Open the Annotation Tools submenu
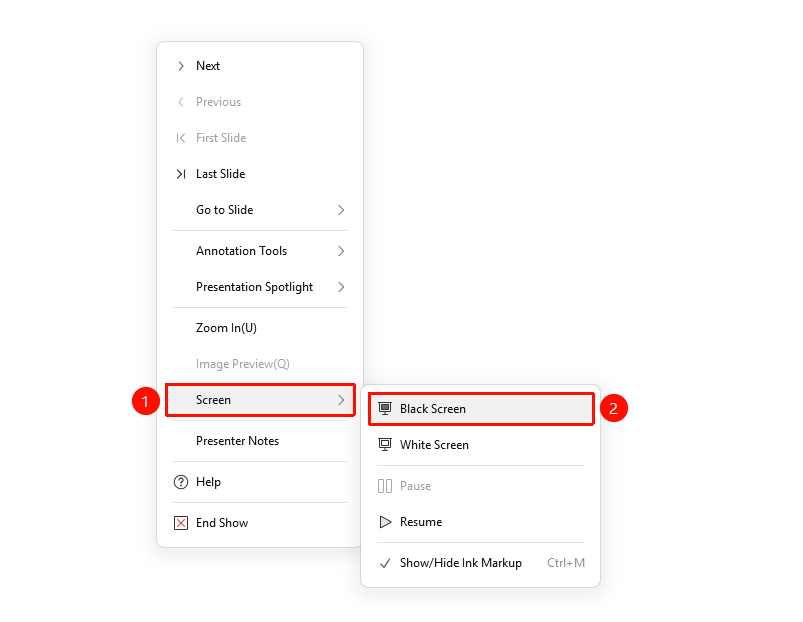This screenshot has width=803, height=622. (x=260, y=251)
